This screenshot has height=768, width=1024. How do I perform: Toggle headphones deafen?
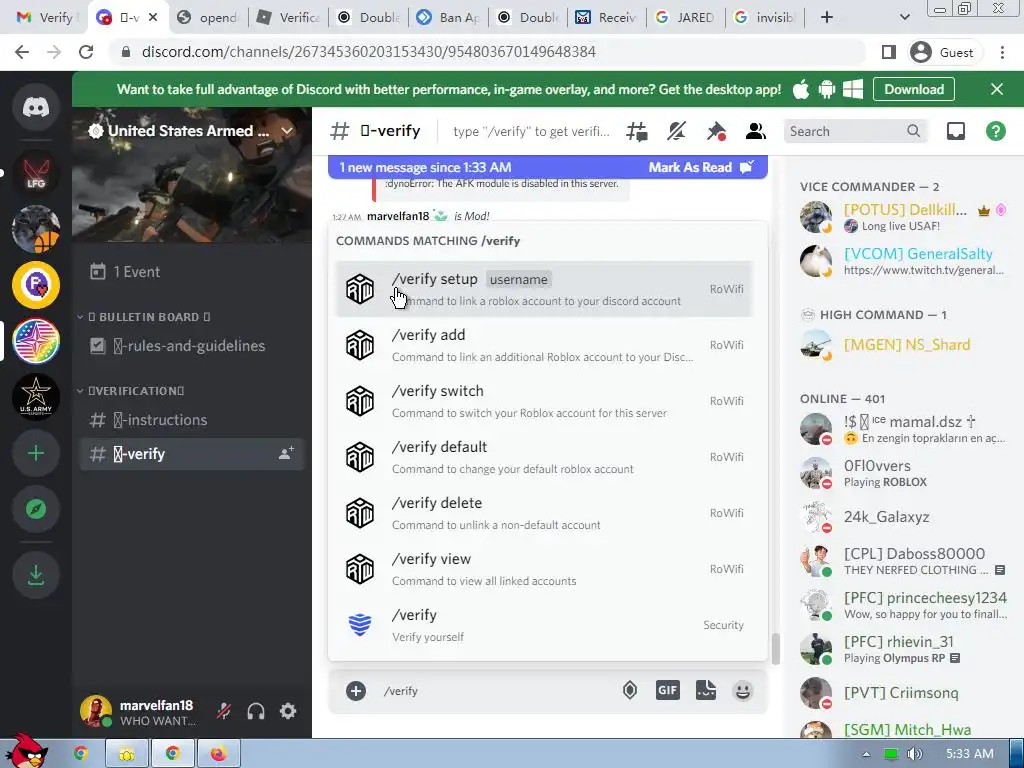[x=256, y=711]
